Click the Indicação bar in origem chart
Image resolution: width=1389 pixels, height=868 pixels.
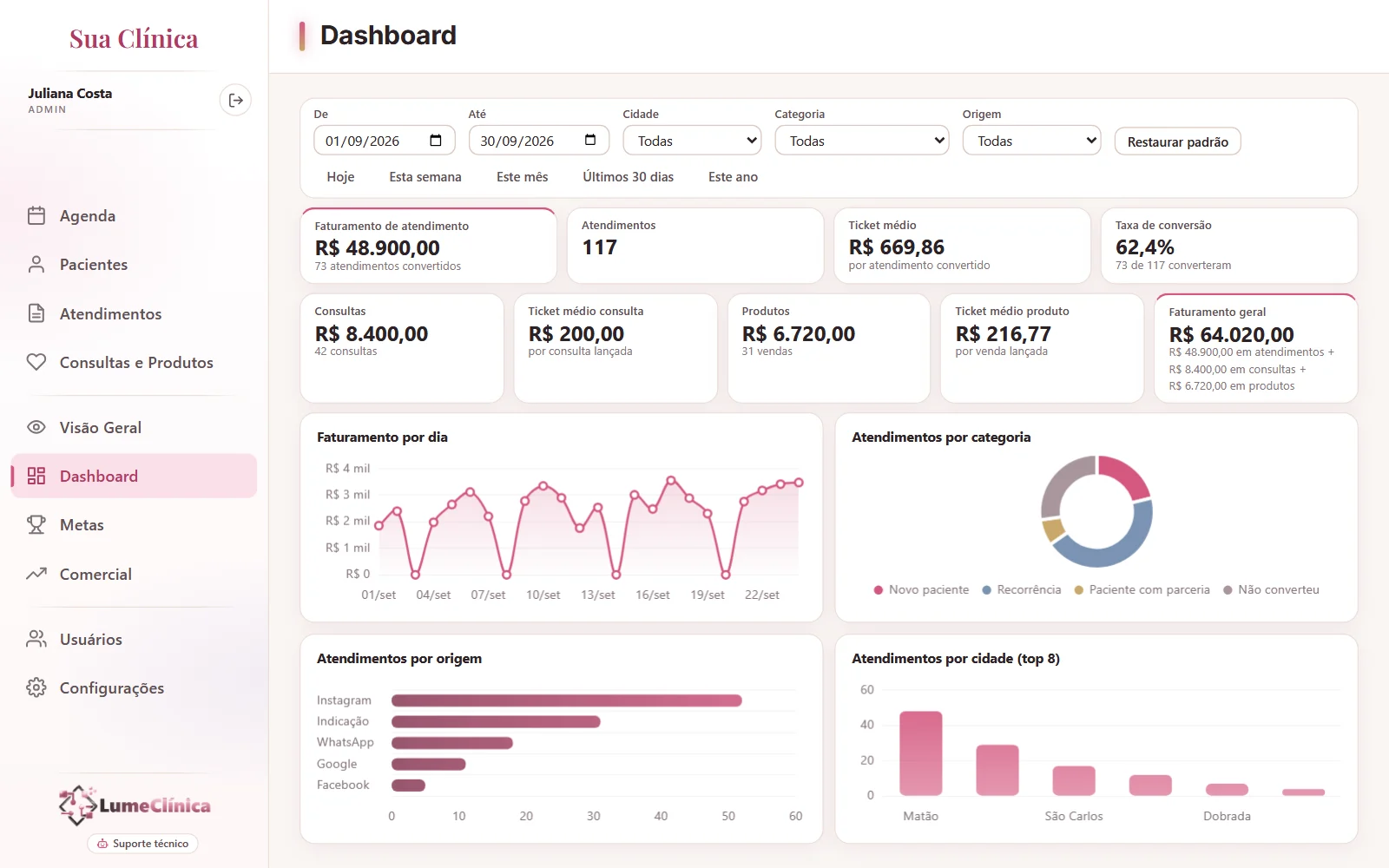pos(496,721)
